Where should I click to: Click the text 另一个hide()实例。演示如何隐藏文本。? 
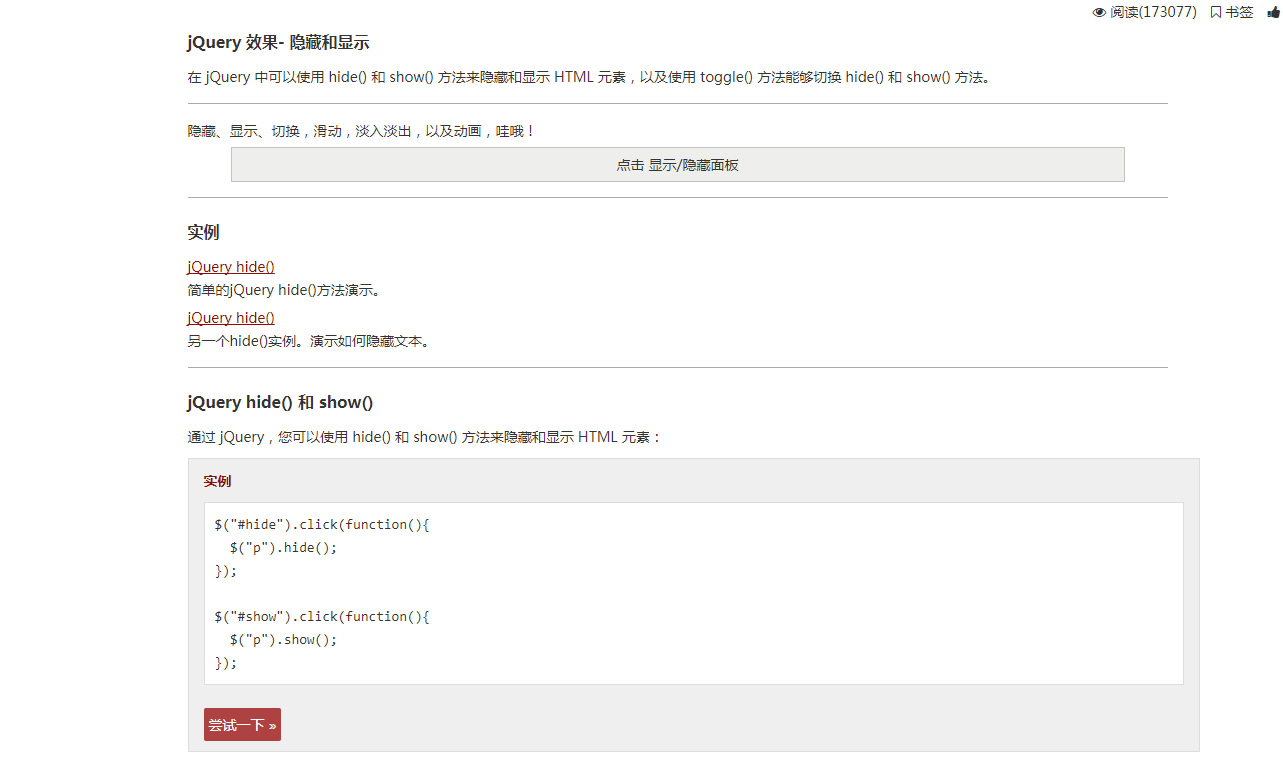point(311,341)
